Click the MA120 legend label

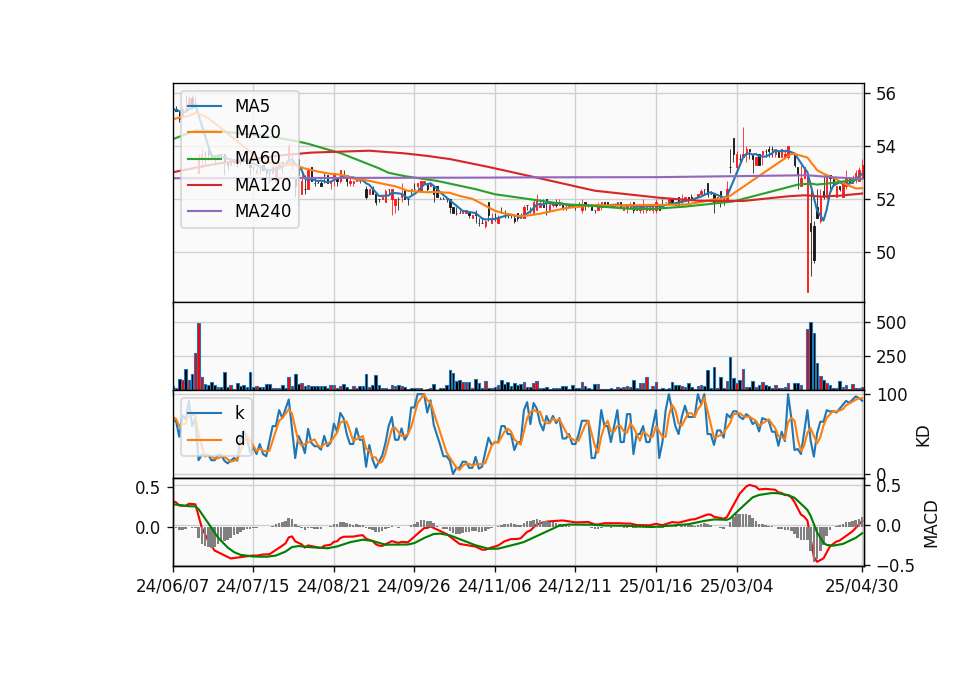[263, 184]
